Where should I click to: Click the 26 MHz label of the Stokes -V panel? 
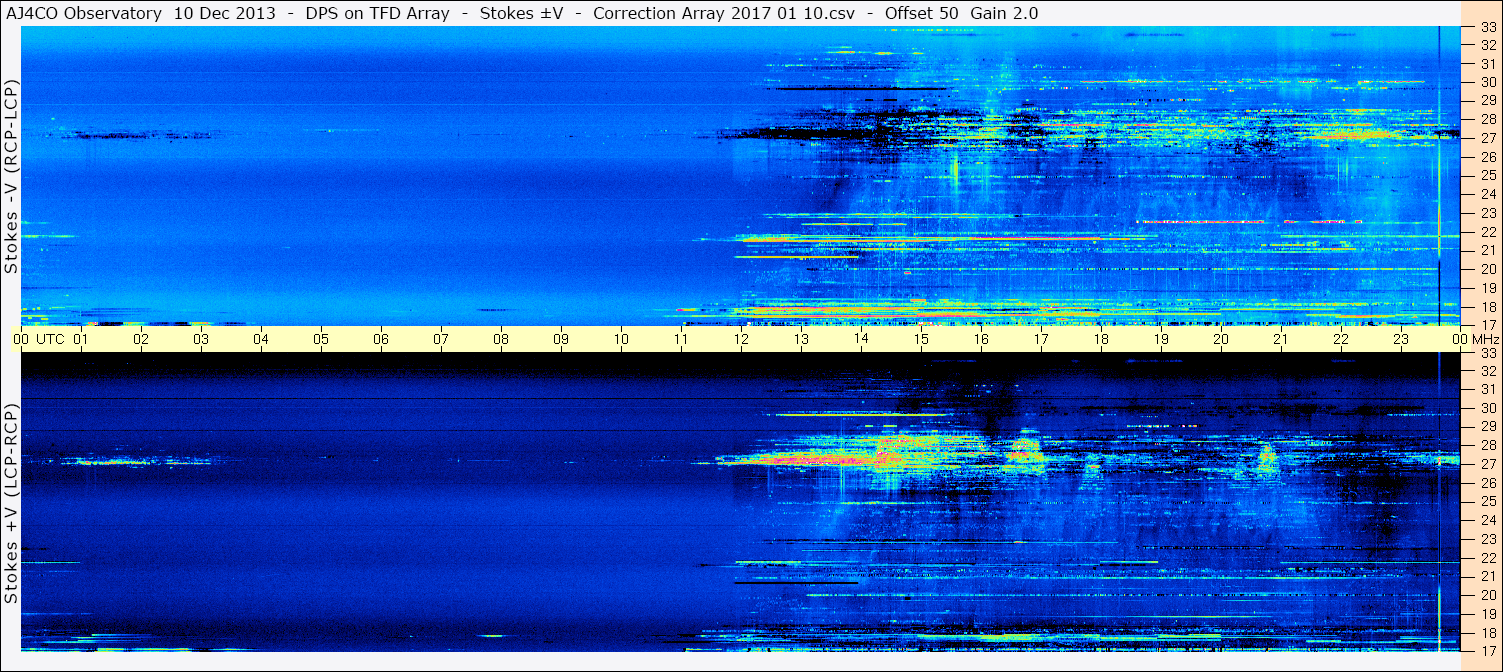(1488, 158)
